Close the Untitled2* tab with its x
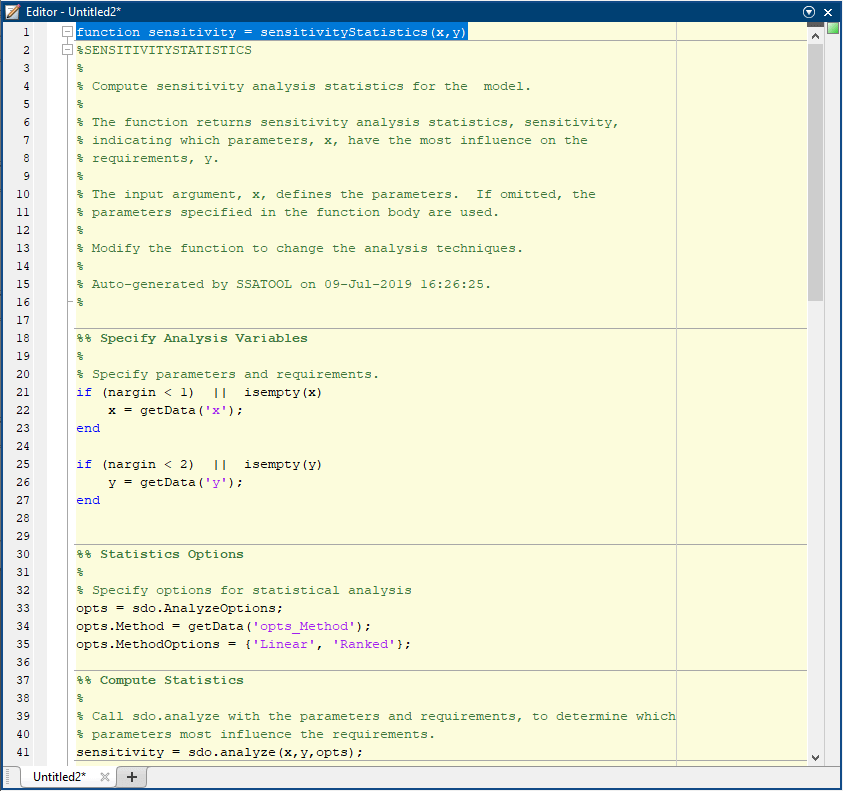The image size is (843, 791). [x=105, y=776]
